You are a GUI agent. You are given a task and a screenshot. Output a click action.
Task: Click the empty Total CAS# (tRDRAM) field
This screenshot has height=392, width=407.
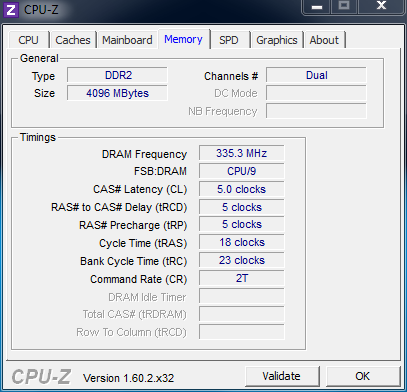(242, 314)
